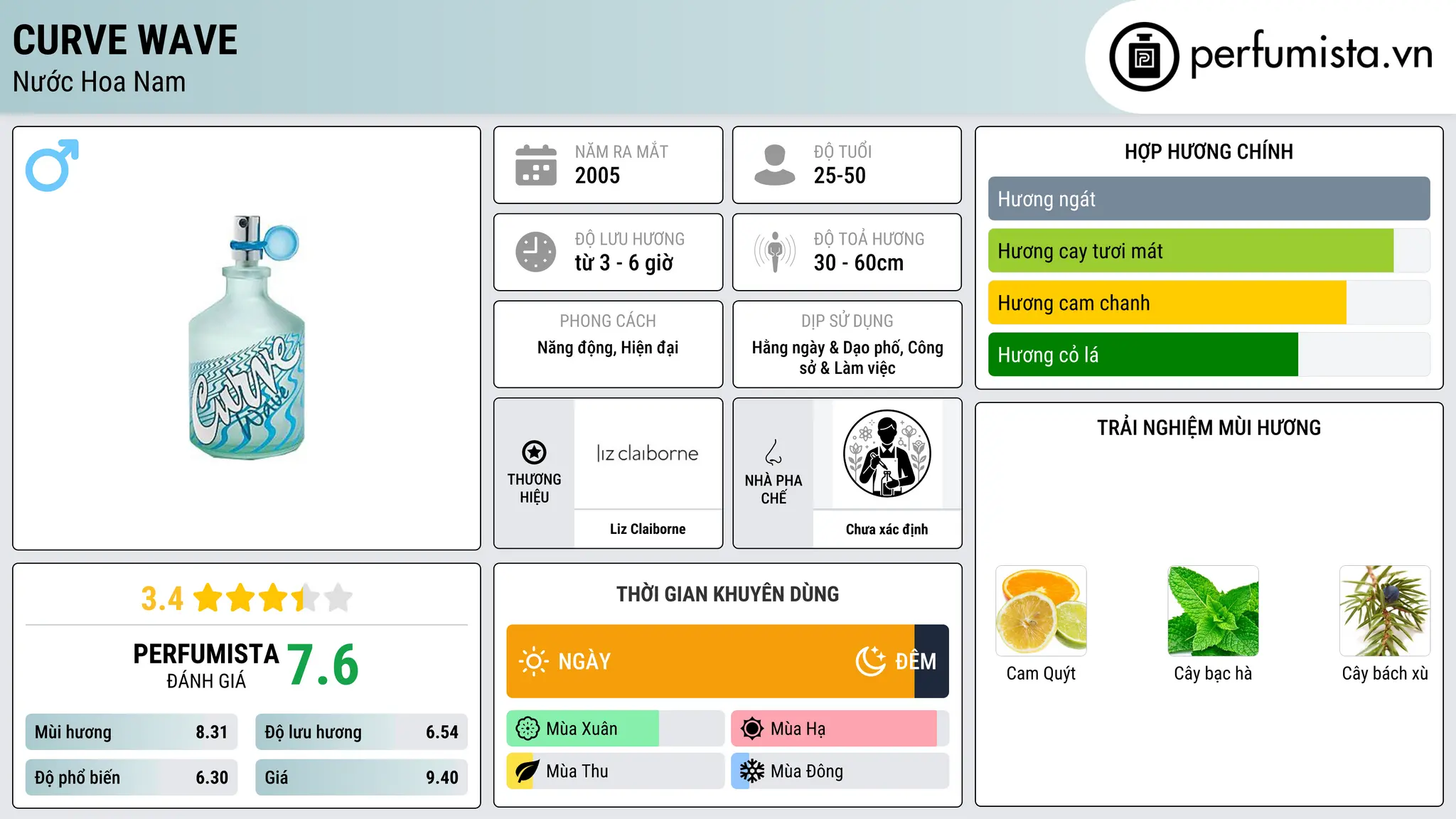Click the star badge icon above THƯƠNG HIỆU
The image size is (1456, 819).
click(x=534, y=452)
